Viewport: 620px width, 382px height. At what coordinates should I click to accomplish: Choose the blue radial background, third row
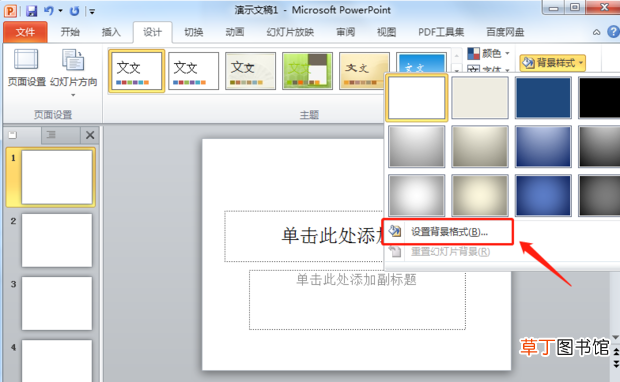[x=543, y=195]
